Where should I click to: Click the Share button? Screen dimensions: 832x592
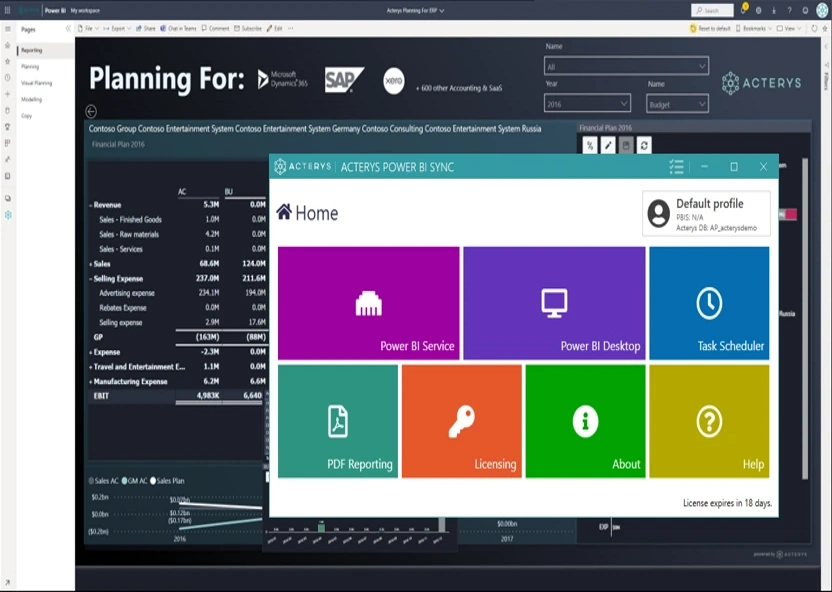145,28
